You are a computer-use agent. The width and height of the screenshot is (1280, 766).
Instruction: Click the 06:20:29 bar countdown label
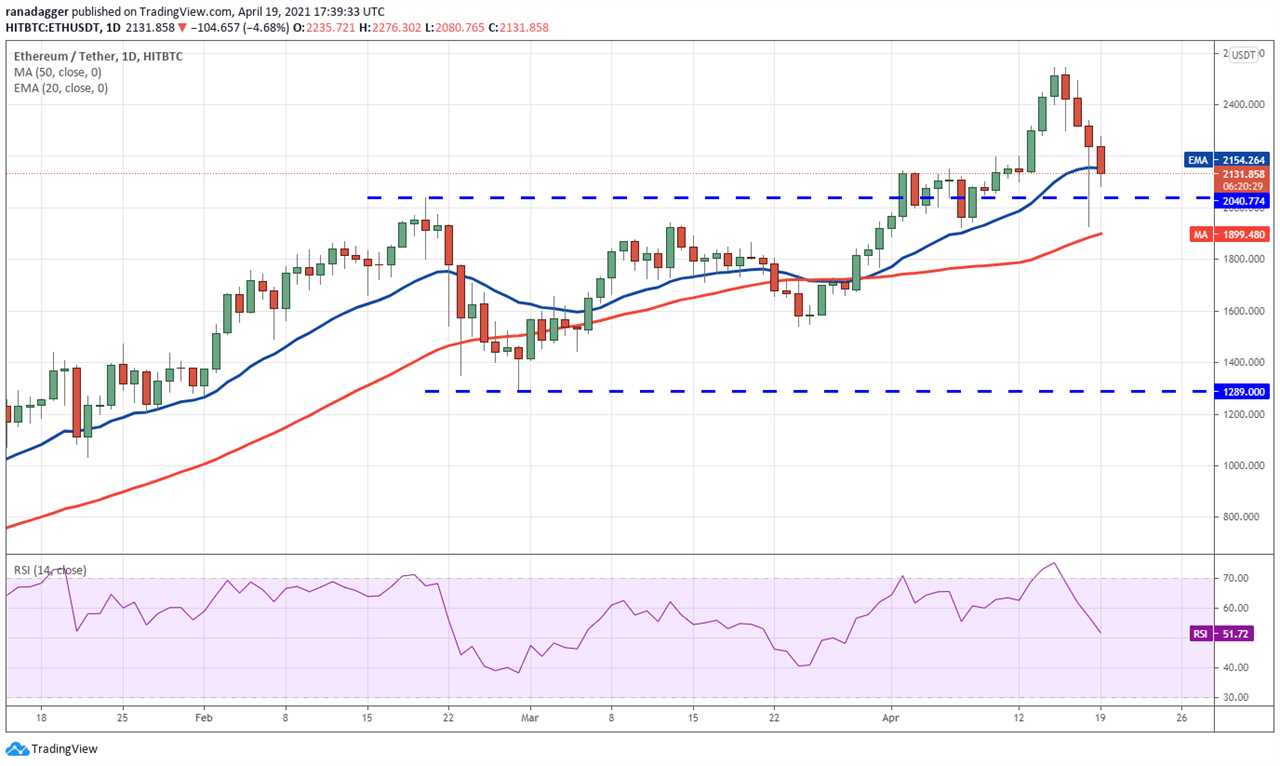coord(1241,186)
